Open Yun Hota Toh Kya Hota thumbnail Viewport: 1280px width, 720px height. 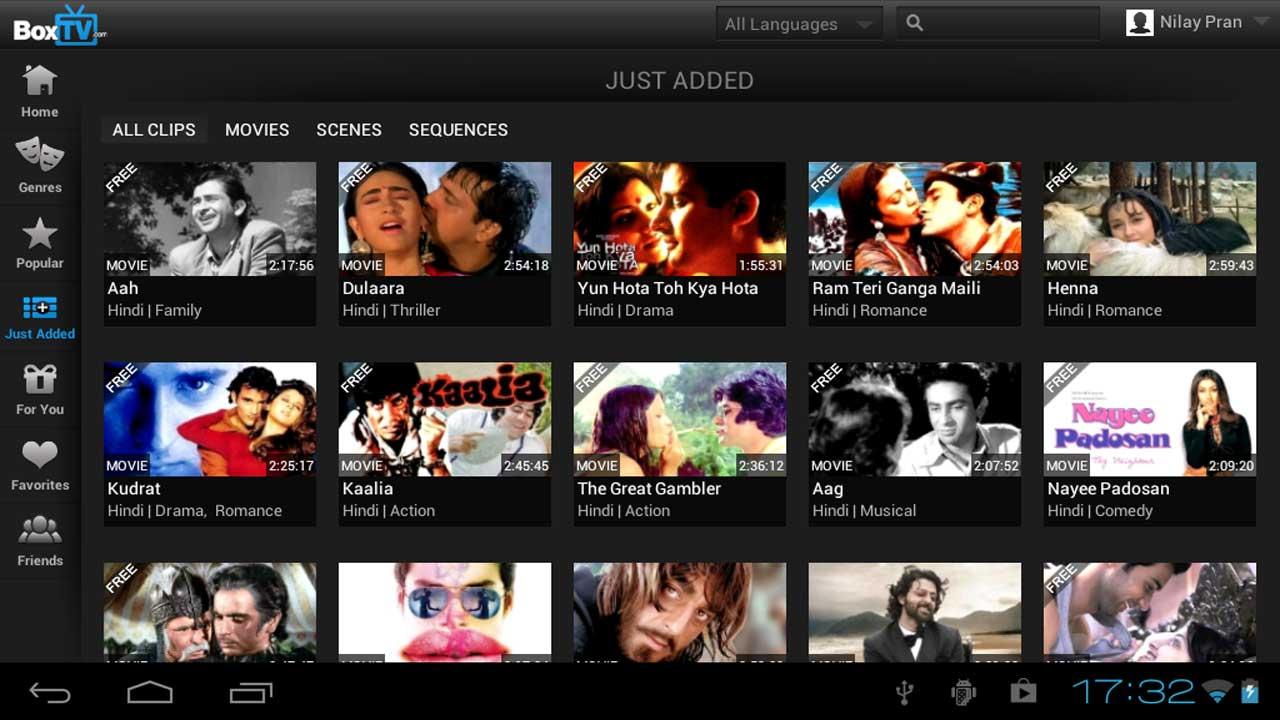click(x=680, y=219)
